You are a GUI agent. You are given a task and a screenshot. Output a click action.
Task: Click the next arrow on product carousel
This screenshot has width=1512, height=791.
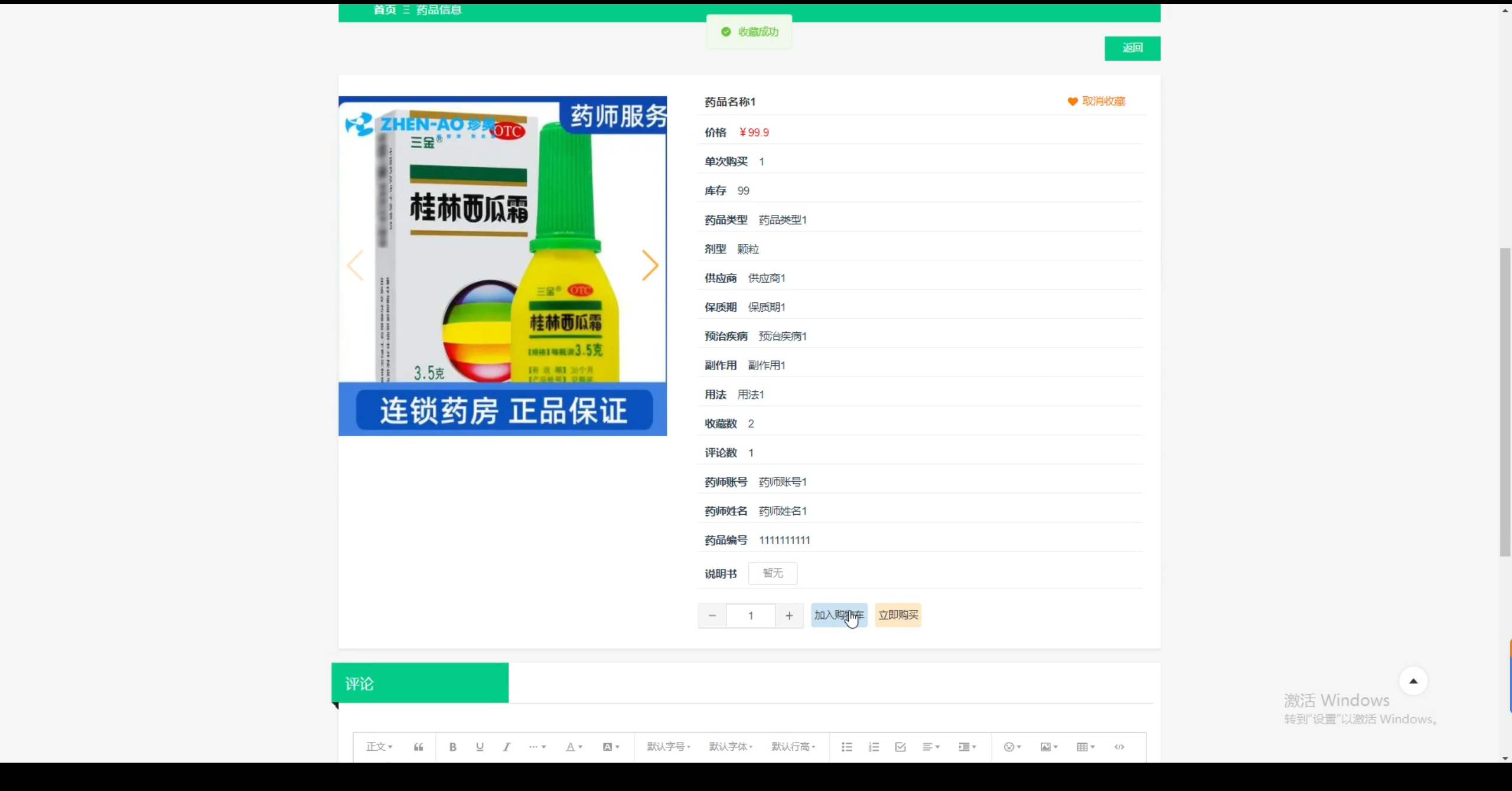[650, 266]
